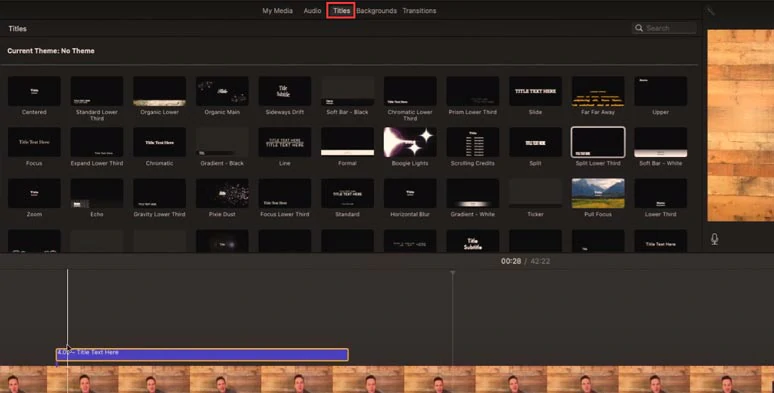Select the Pixie Dust title
This screenshot has width=774, height=393.
click(222, 193)
